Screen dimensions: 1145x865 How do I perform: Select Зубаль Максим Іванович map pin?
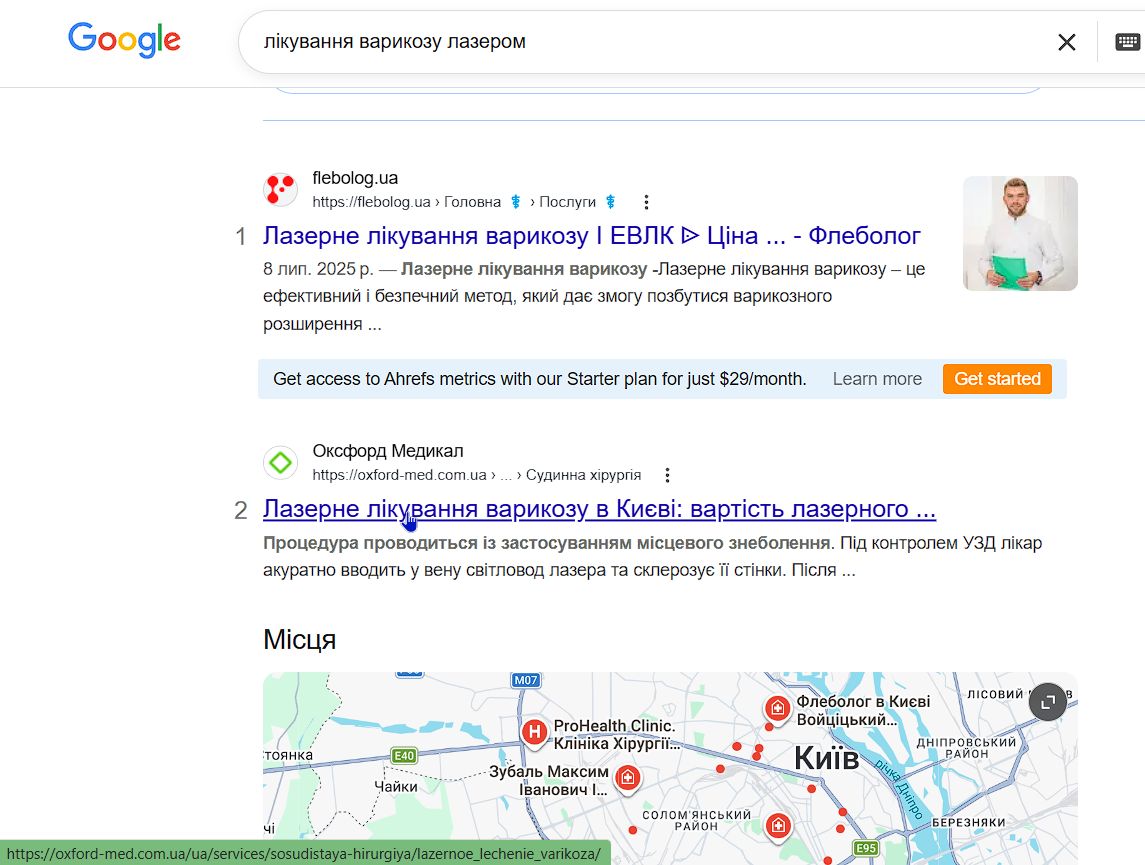(628, 778)
